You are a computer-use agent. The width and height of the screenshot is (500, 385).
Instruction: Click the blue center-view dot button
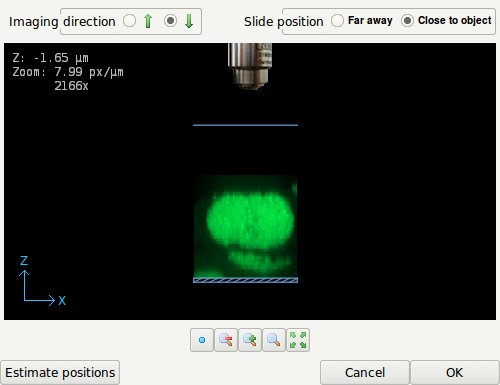(202, 340)
